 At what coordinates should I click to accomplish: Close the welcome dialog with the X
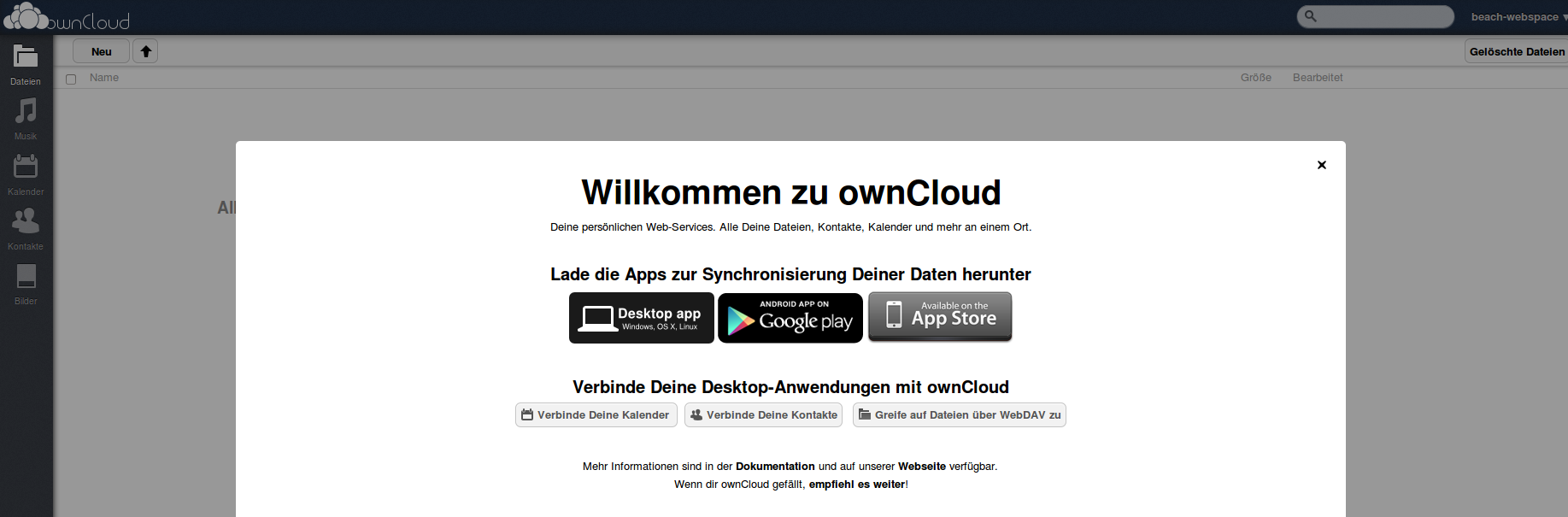(1322, 165)
